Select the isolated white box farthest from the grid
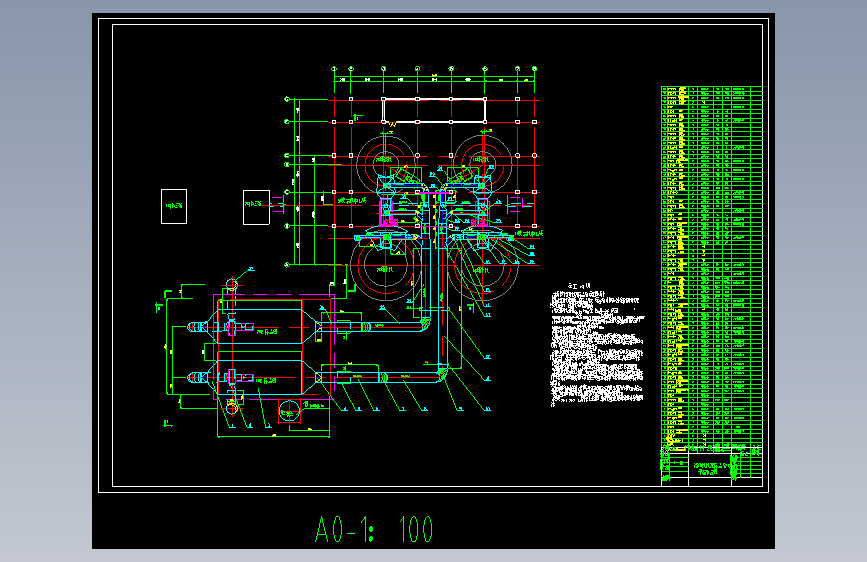Image resolution: width=867 pixels, height=562 pixels. coord(174,206)
